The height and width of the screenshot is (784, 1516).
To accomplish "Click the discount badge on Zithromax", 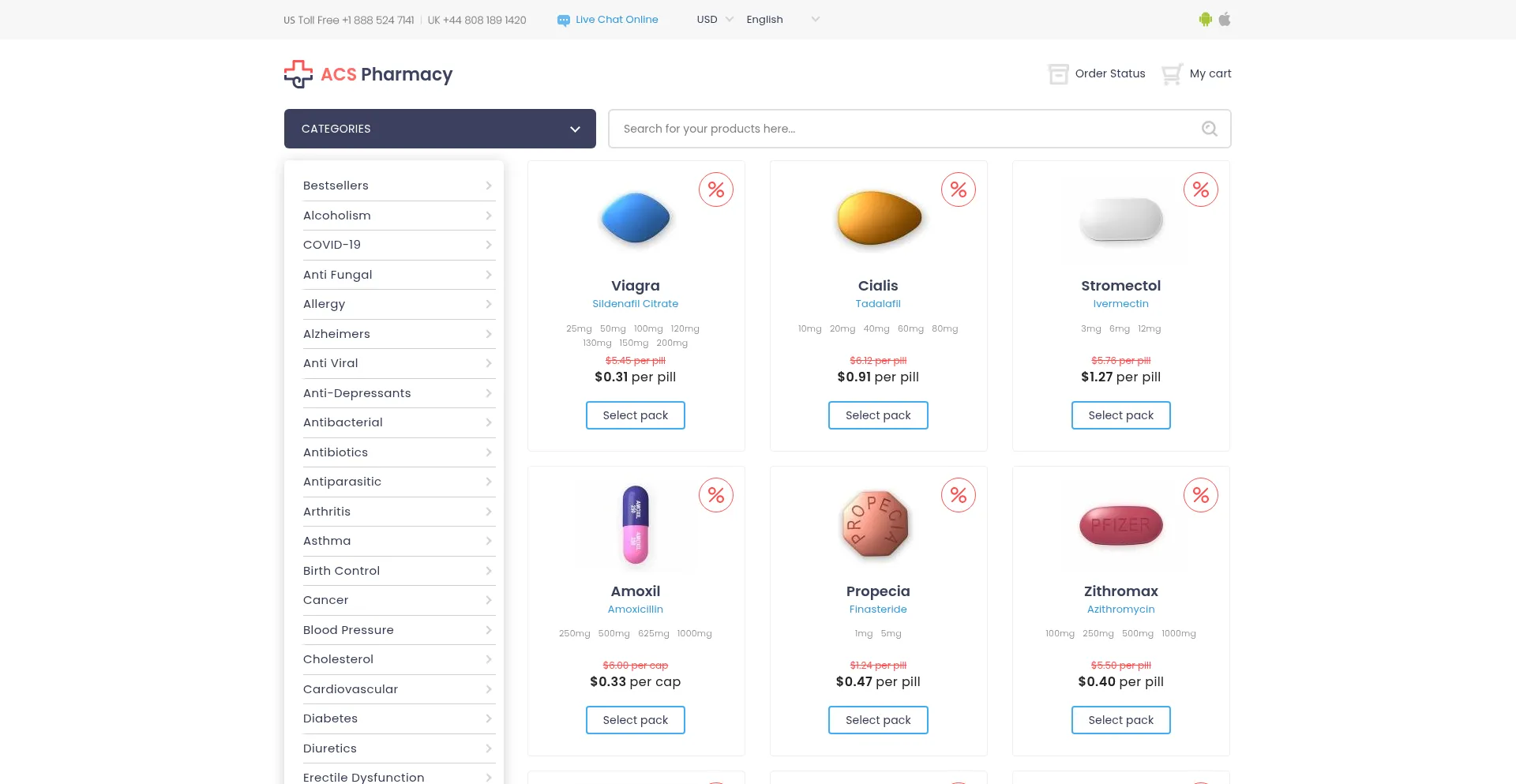I will tap(1200, 495).
